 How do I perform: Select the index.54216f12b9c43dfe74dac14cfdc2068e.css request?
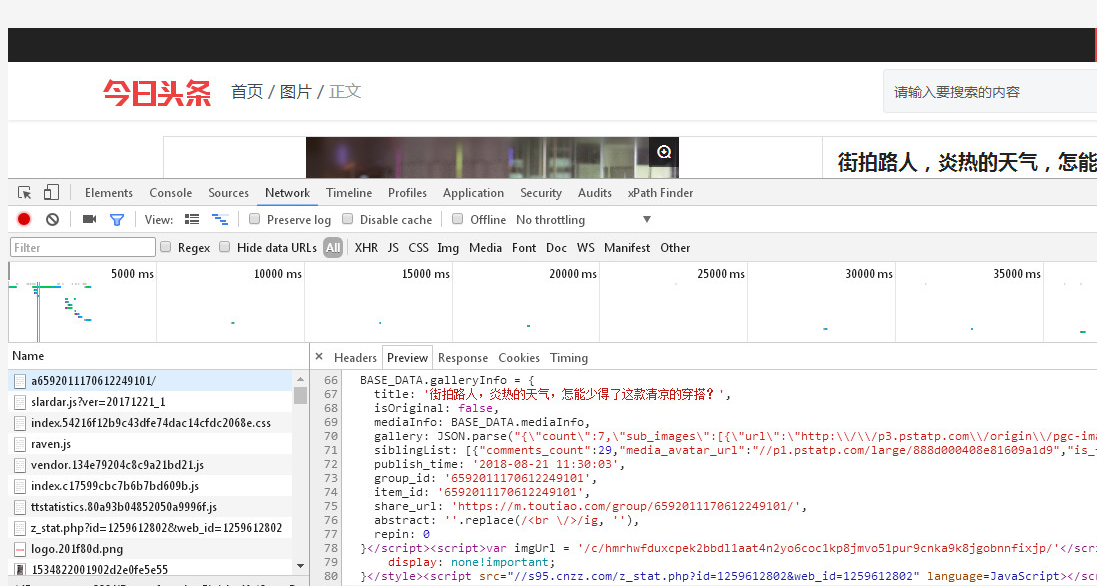tap(150, 423)
